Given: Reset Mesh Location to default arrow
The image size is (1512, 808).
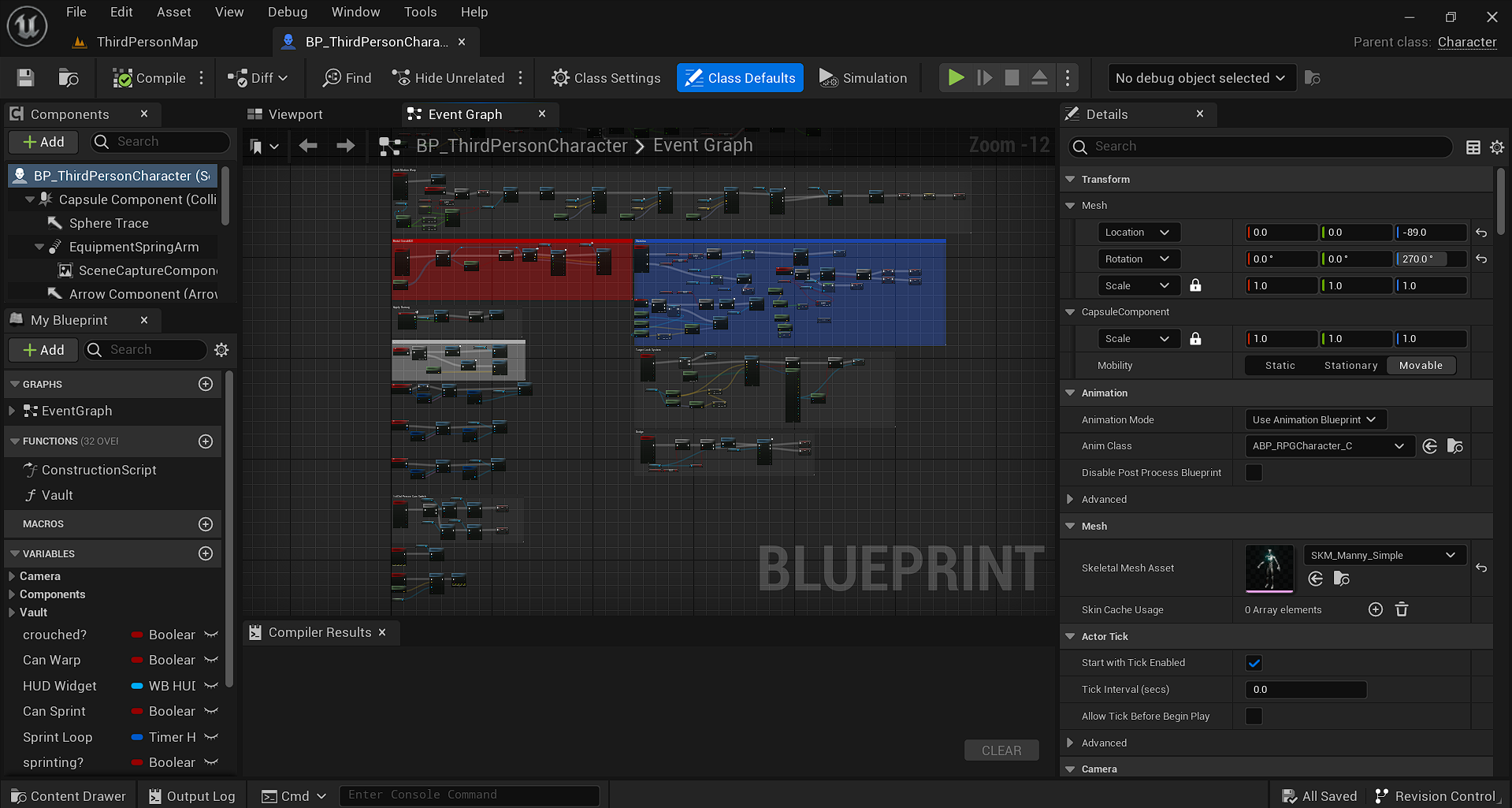Looking at the screenshot, I should [1481, 233].
